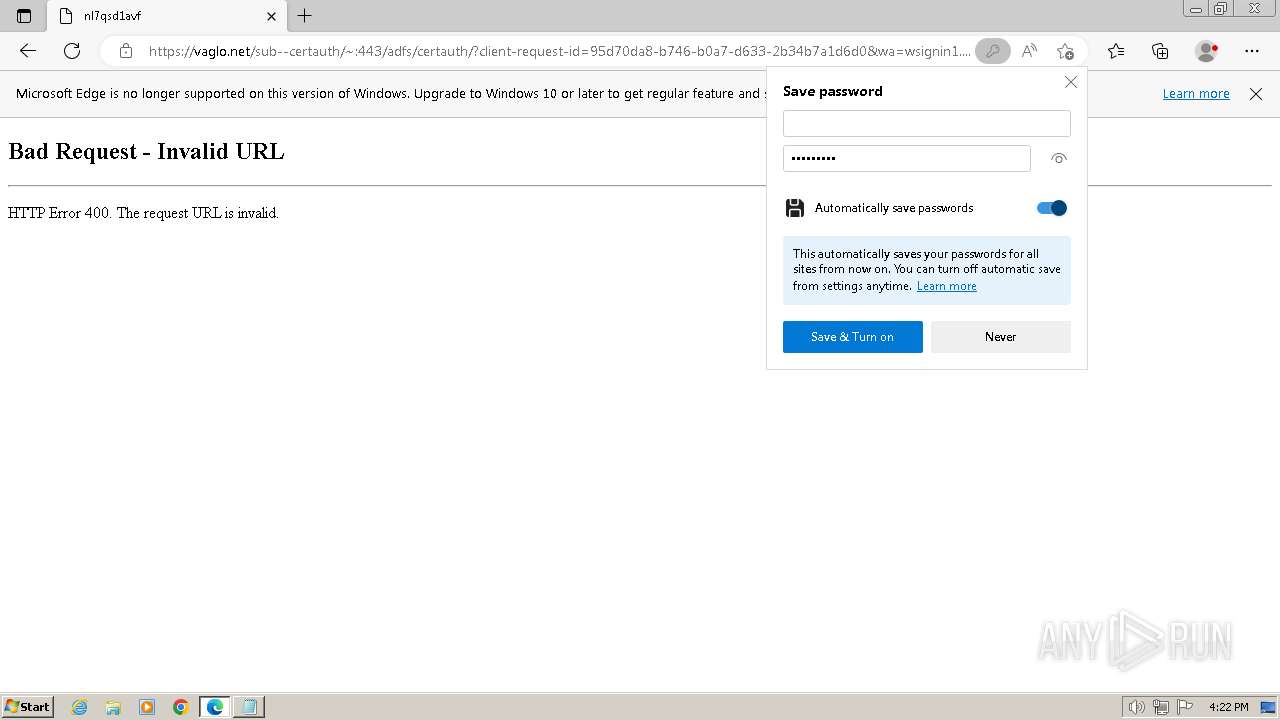Click the network tray icon
Viewport: 1280px width, 720px height.
(1161, 707)
